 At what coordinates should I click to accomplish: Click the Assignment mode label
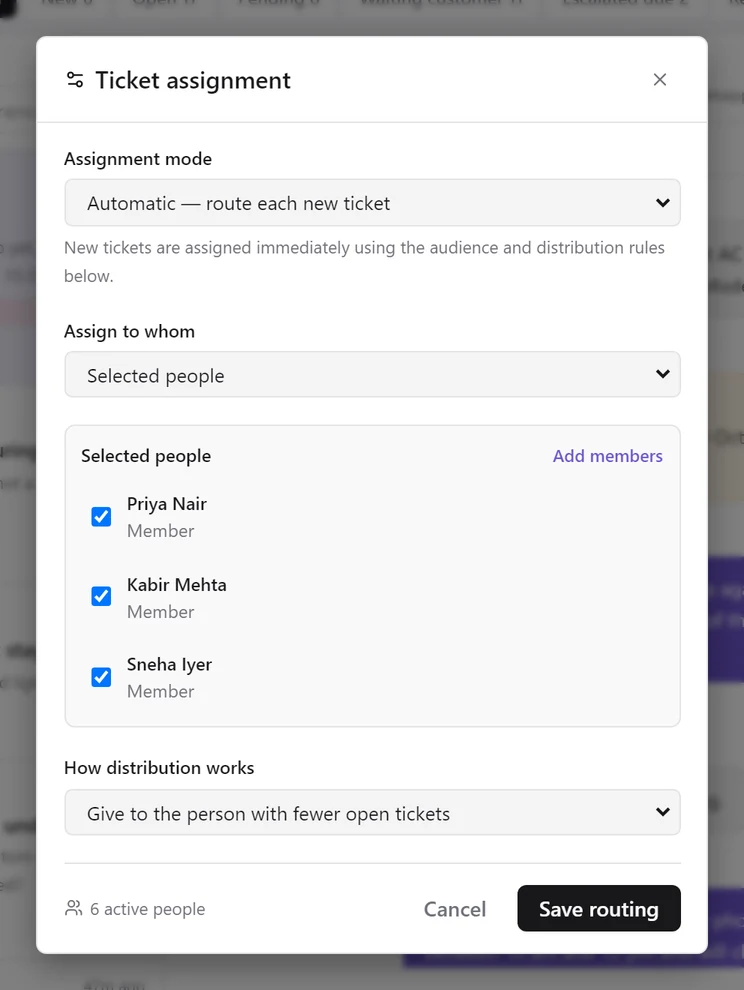138,159
